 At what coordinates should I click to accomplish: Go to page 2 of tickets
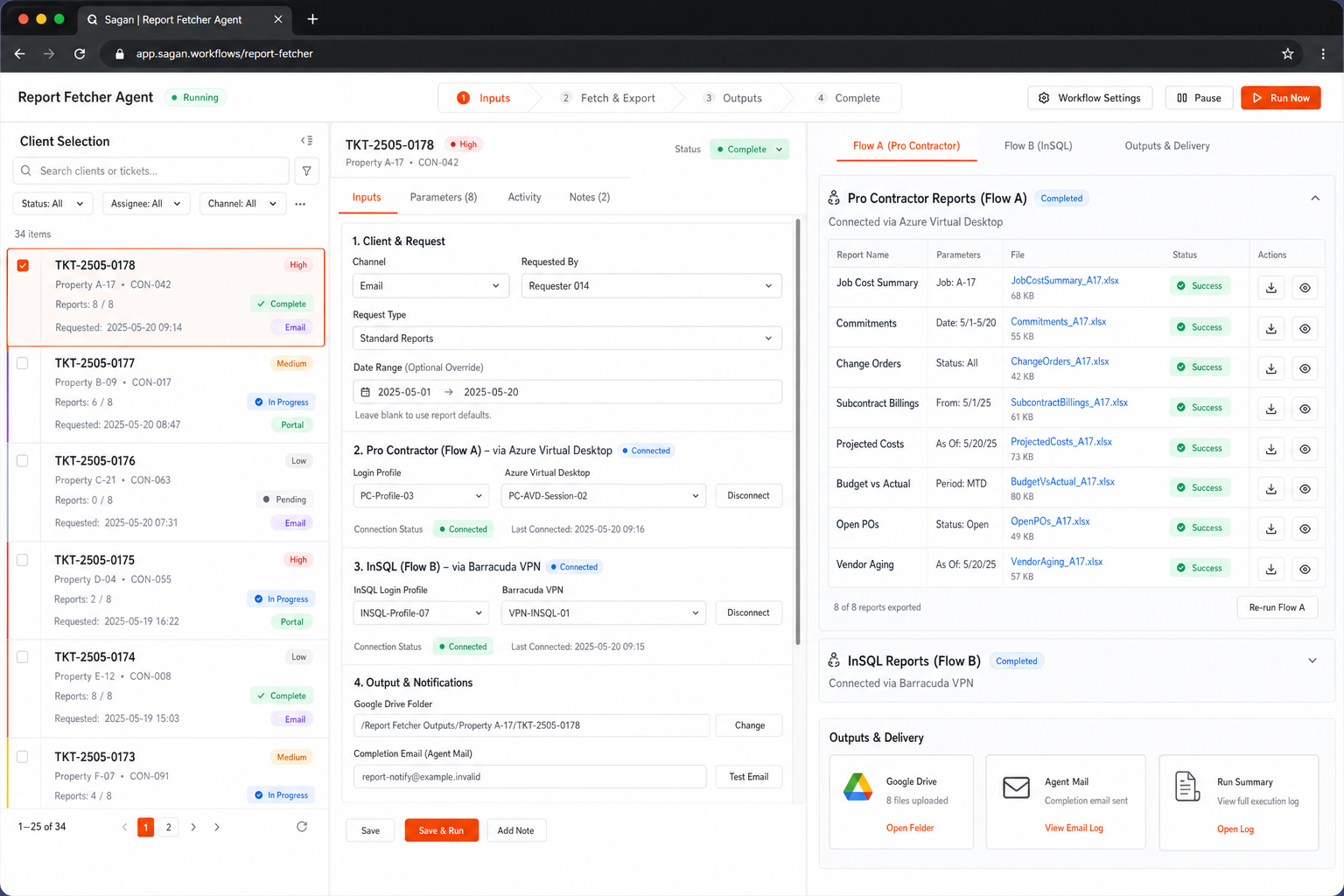169,827
